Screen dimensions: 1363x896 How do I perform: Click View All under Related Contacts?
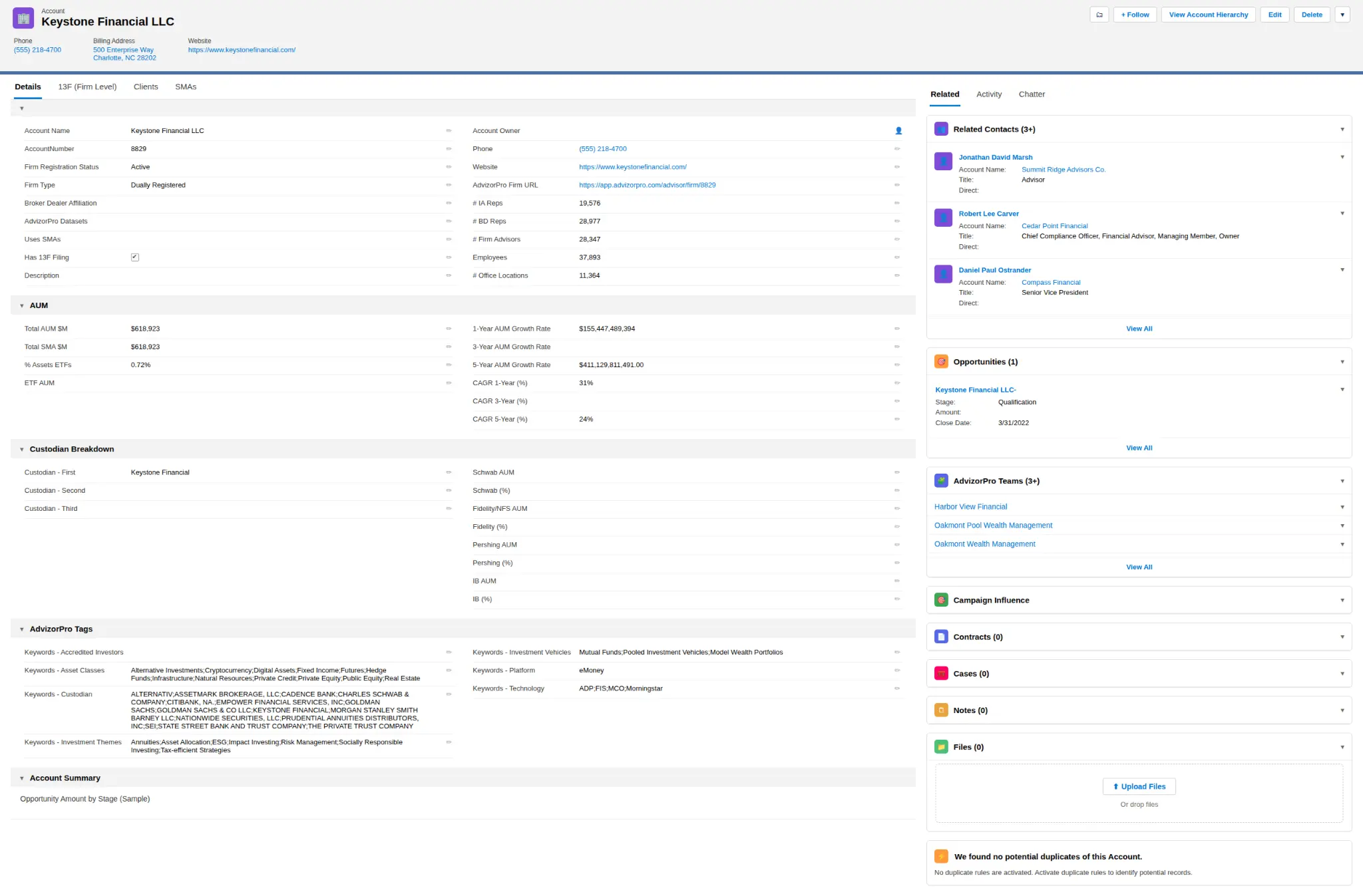1139,329
